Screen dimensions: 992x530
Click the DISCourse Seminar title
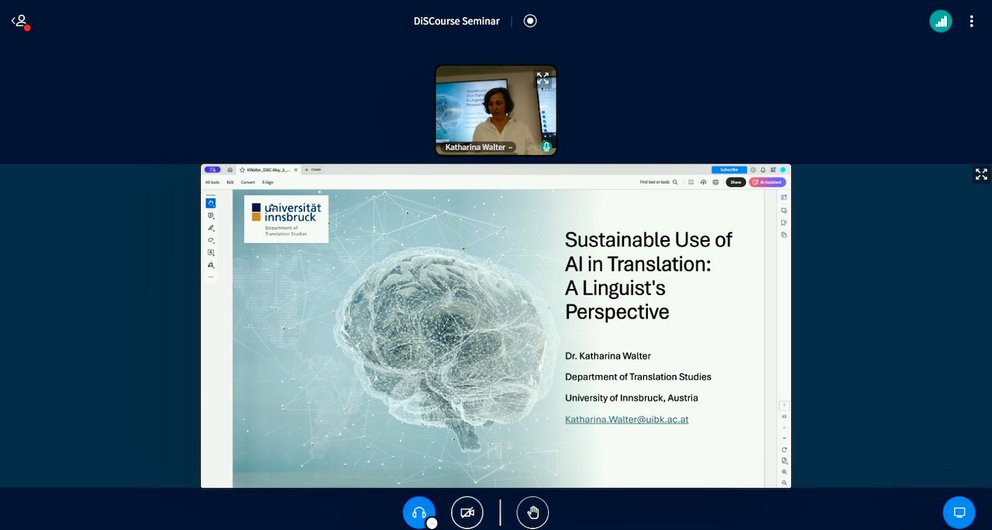[456, 21]
